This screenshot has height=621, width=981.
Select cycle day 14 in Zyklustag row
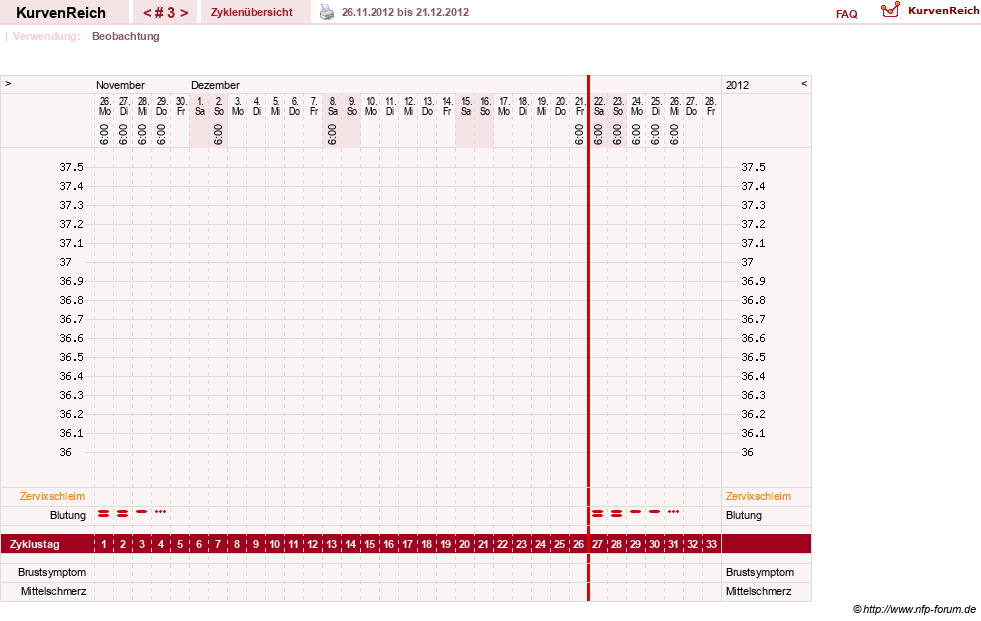tap(350, 544)
